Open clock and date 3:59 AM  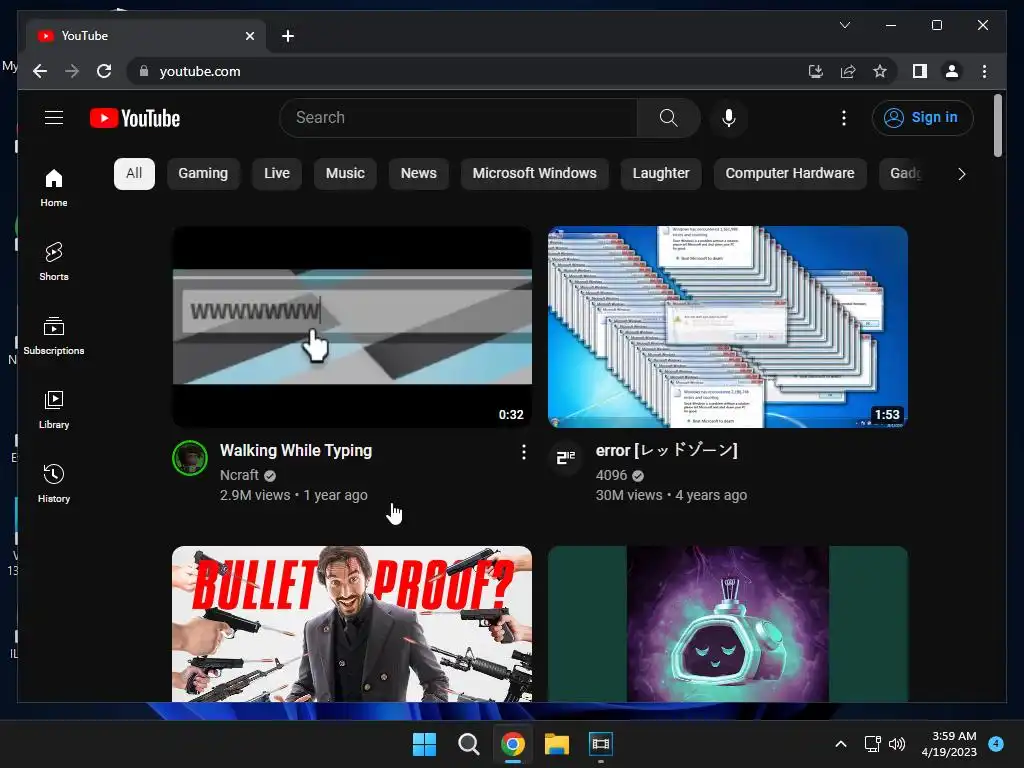coord(949,744)
